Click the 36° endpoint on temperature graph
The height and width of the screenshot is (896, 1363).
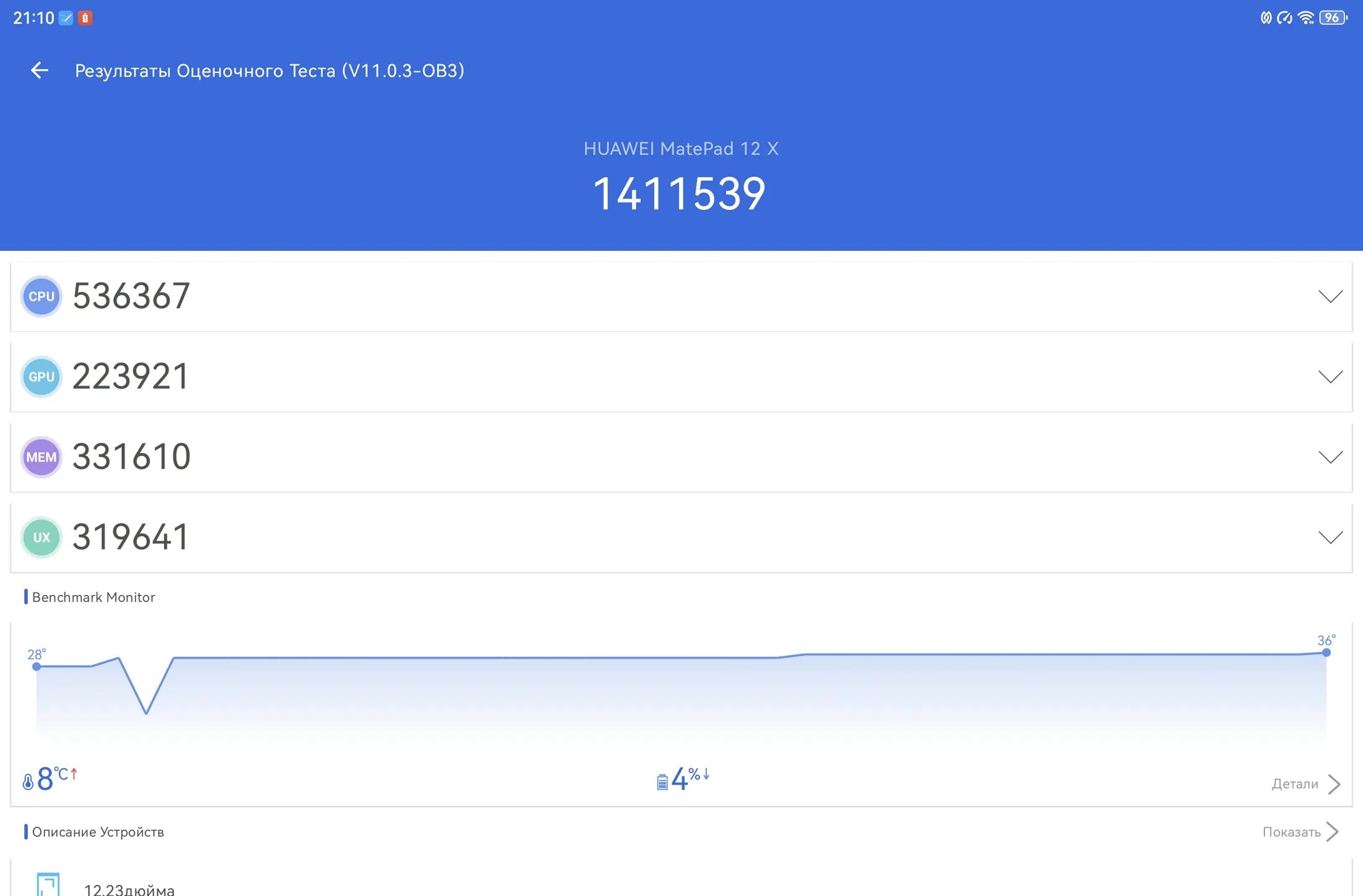(1326, 652)
